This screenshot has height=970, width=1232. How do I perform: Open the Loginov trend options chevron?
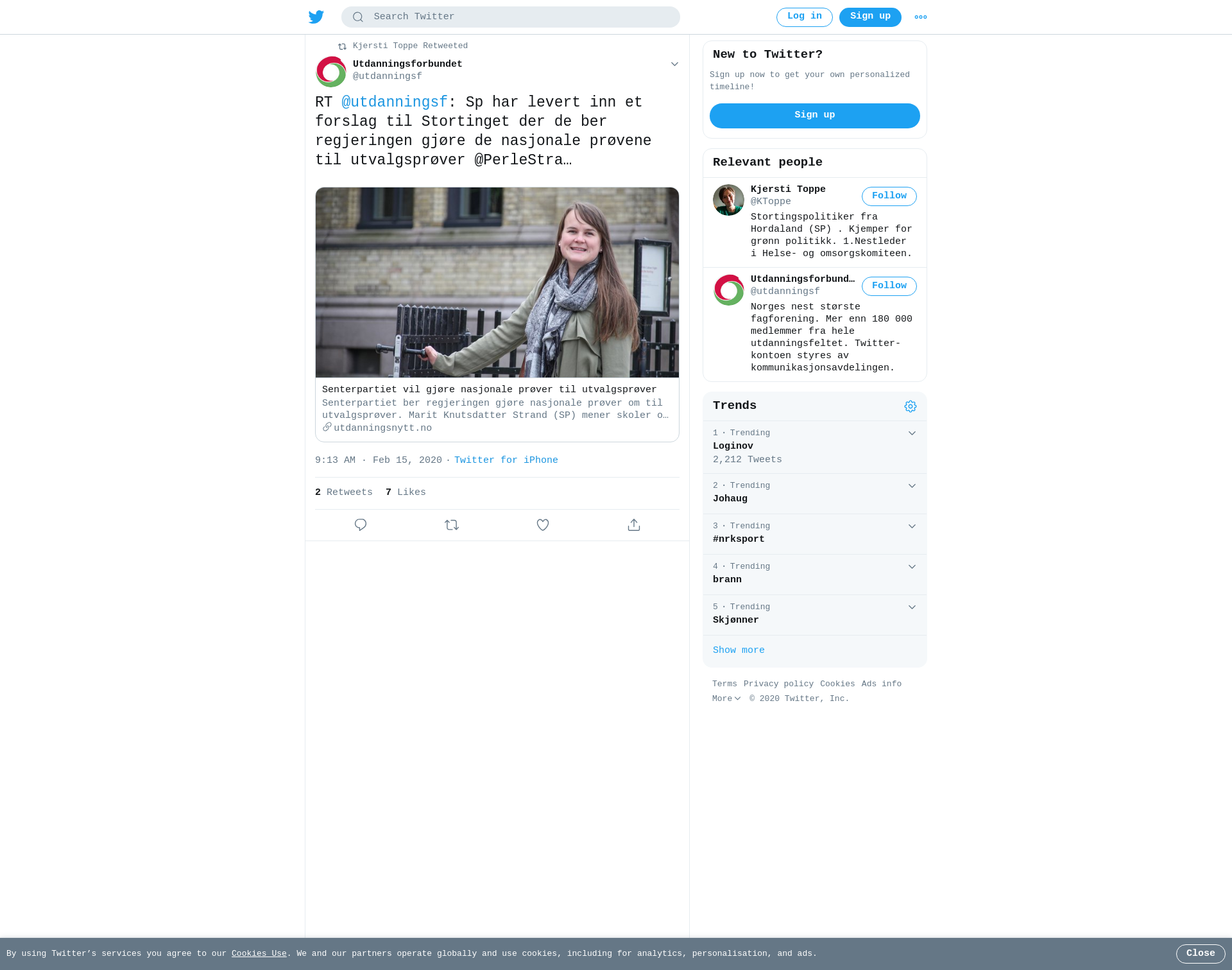912,433
